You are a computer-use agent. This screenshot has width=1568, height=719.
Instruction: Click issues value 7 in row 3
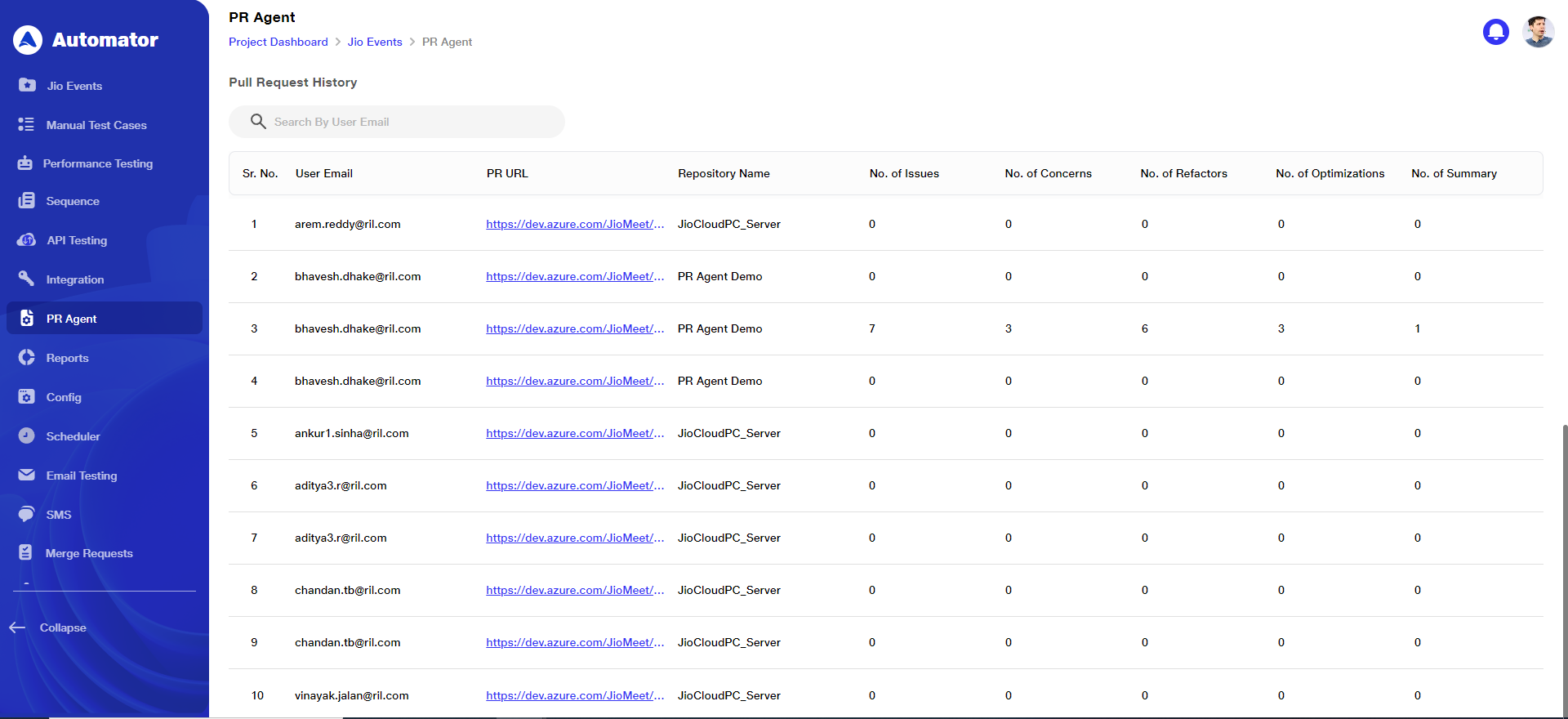[x=872, y=328]
